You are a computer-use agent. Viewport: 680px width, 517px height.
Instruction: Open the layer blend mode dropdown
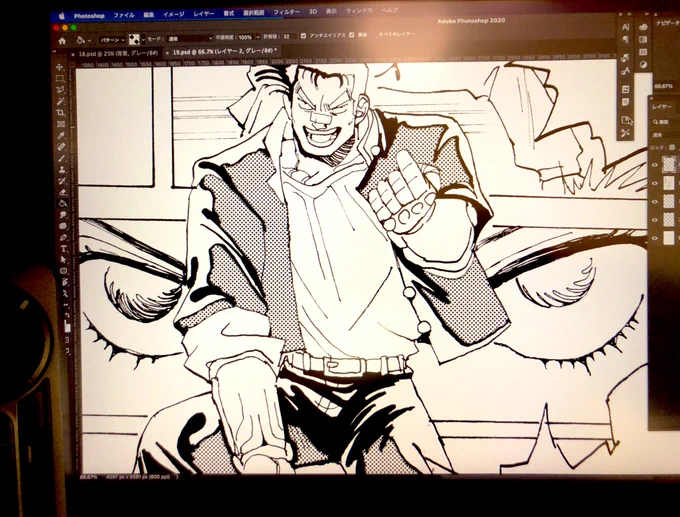[x=666, y=135]
